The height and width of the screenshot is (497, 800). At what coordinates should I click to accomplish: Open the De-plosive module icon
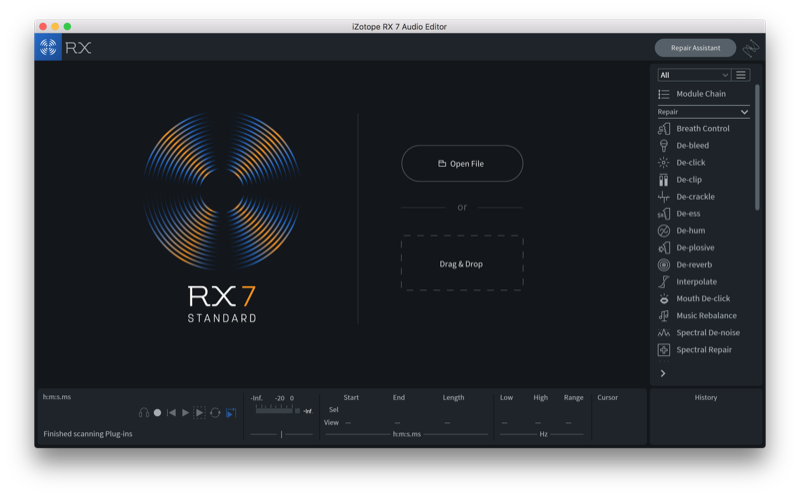tap(663, 248)
